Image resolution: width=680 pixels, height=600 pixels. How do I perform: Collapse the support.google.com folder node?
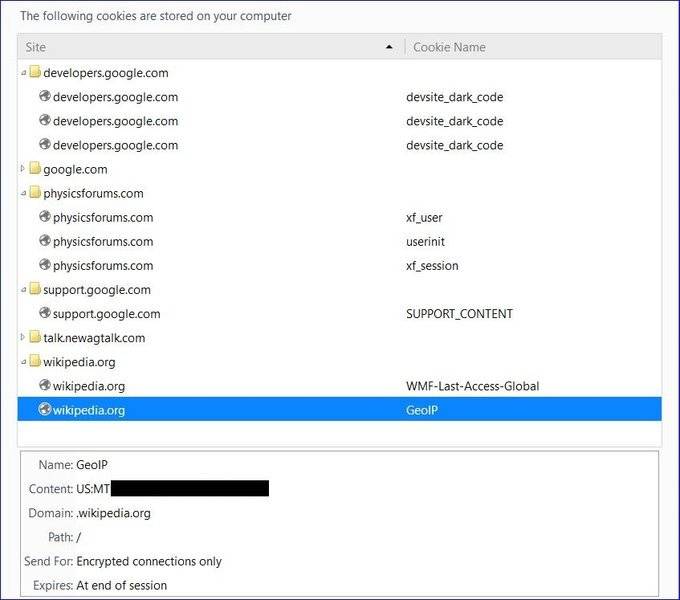(x=23, y=290)
